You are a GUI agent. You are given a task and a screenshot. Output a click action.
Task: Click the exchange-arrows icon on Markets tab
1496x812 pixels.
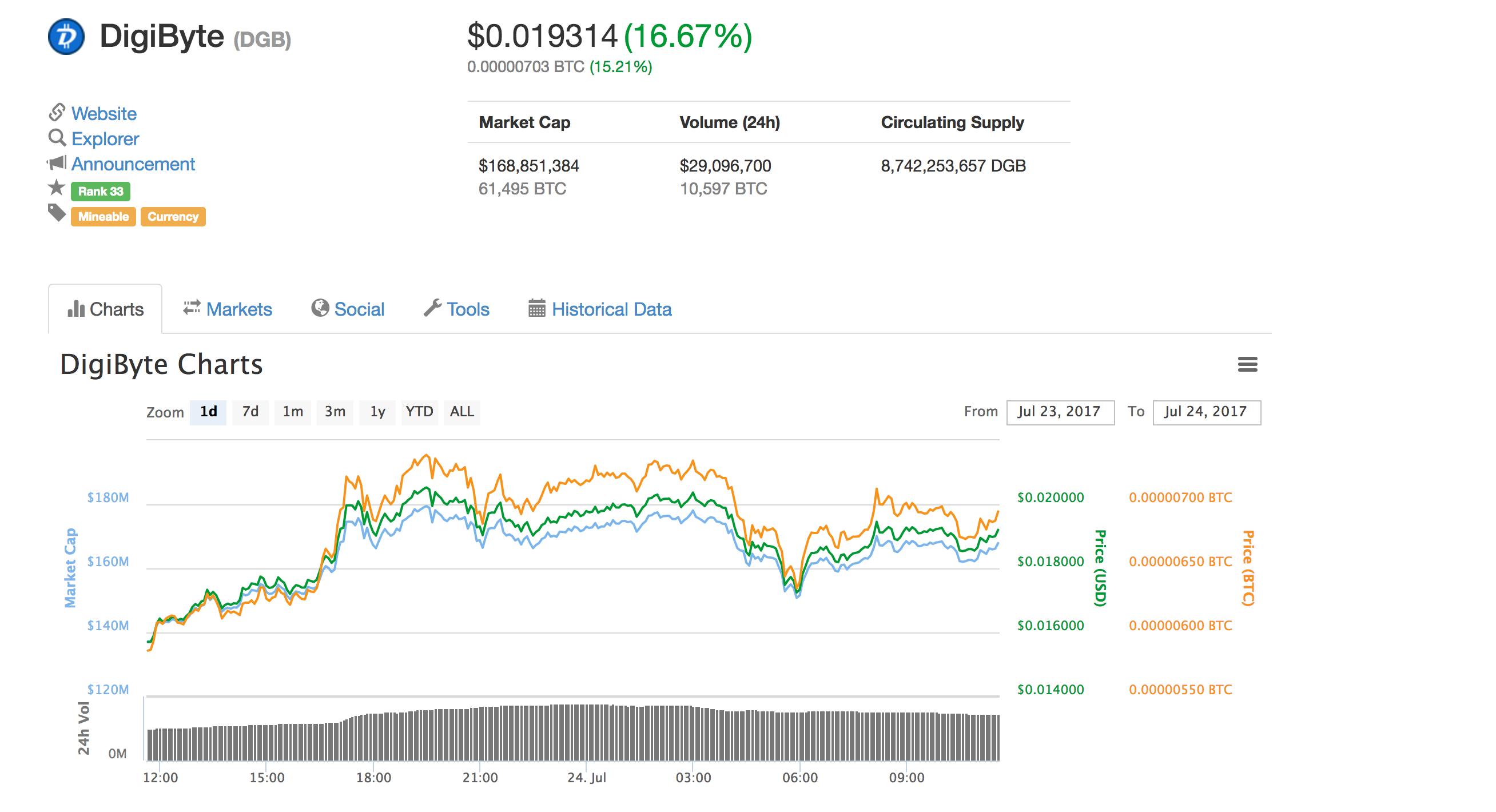click(x=192, y=308)
